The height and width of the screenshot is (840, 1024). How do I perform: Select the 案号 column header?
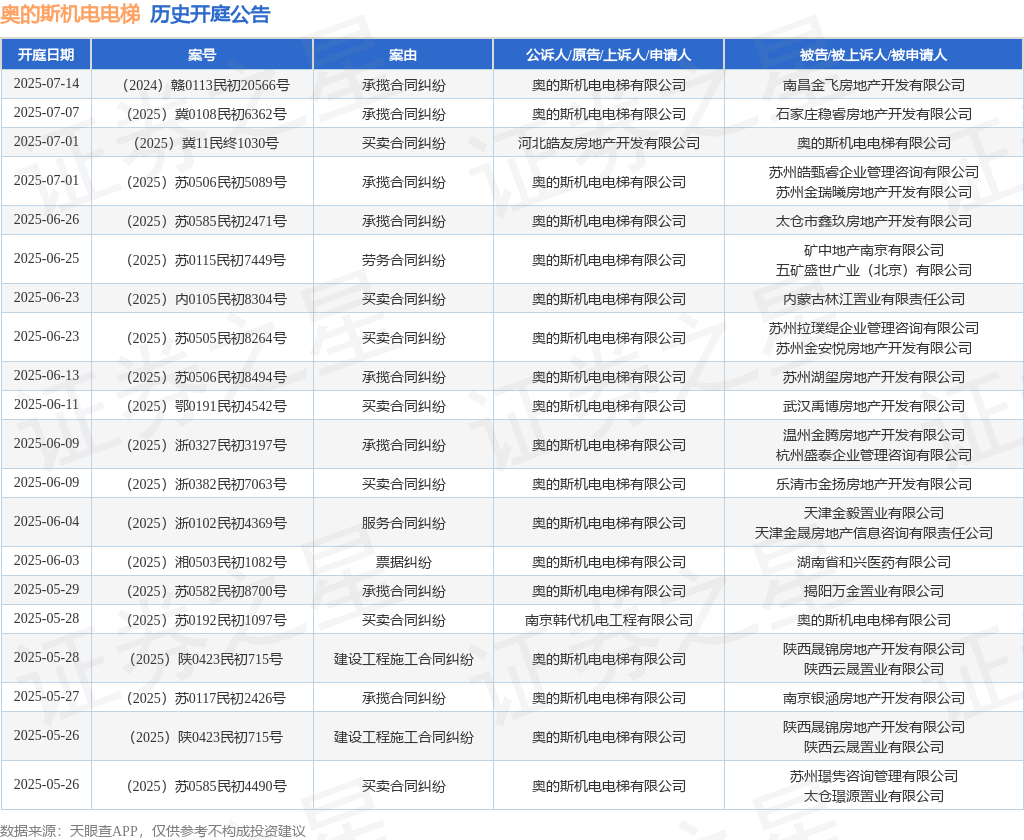pos(202,55)
